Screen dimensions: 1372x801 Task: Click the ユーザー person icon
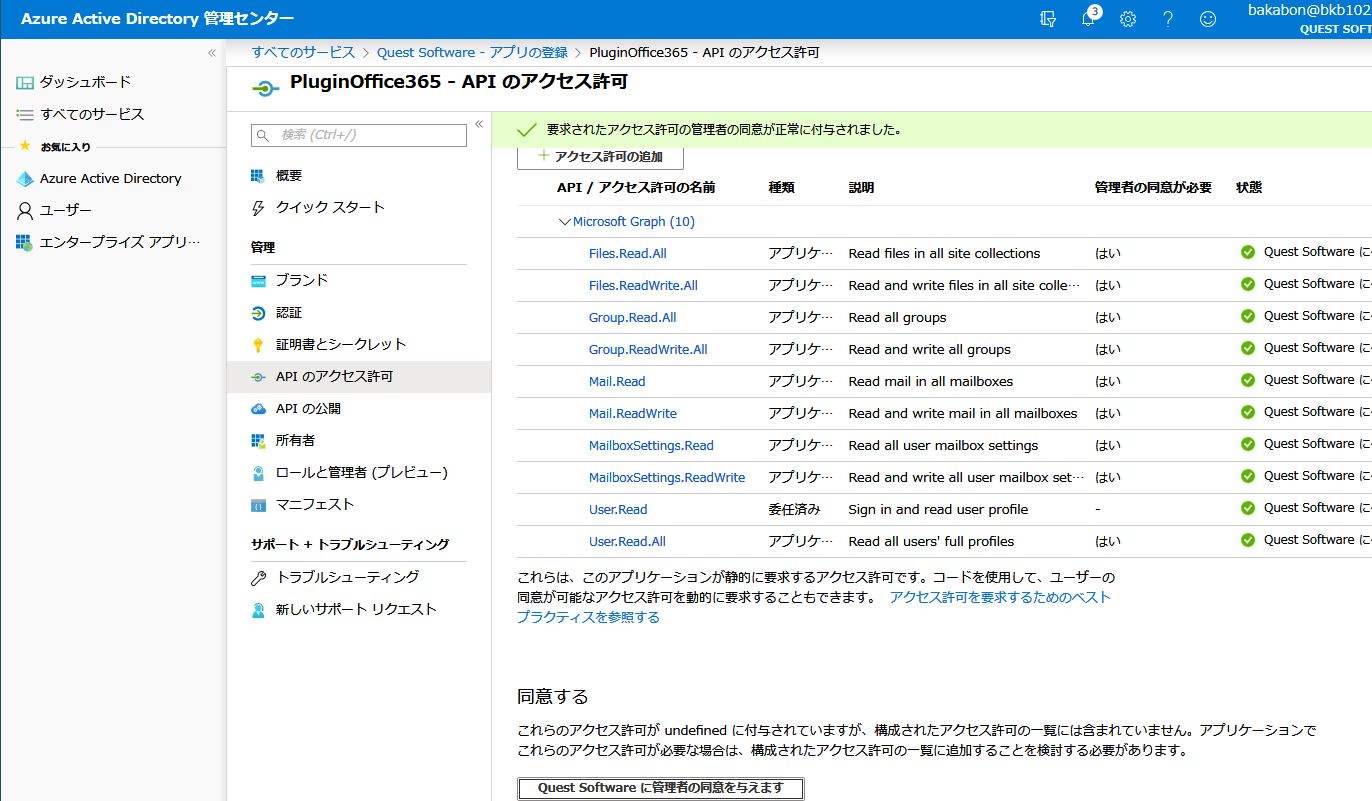(x=25, y=210)
